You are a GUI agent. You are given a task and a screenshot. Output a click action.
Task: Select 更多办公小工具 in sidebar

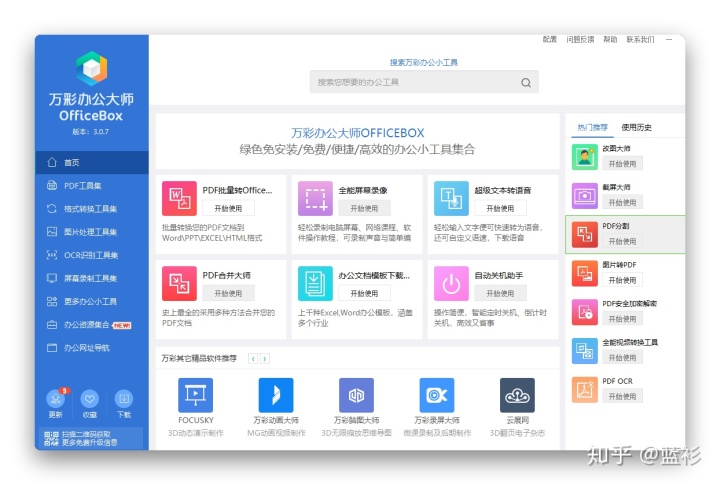92,301
